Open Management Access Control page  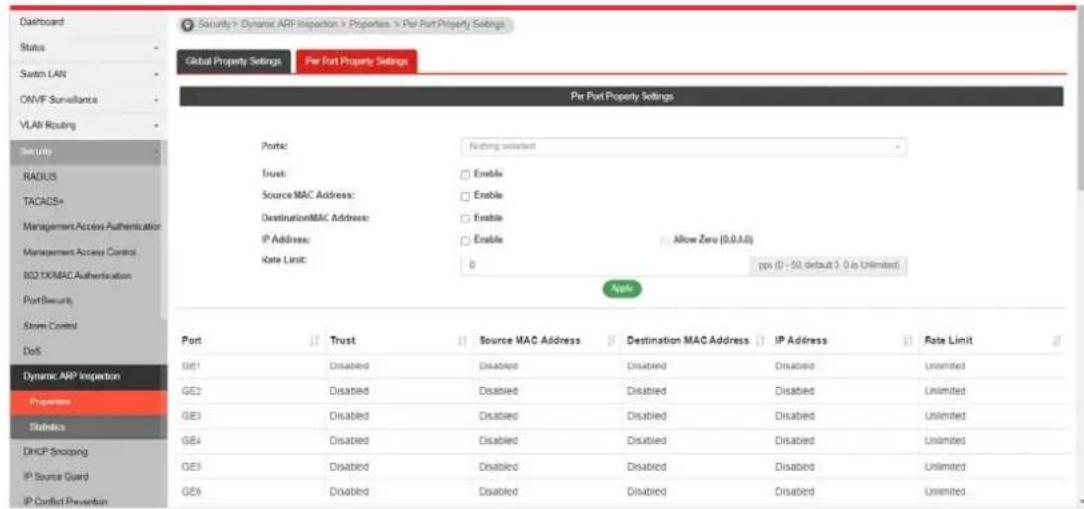[80, 252]
